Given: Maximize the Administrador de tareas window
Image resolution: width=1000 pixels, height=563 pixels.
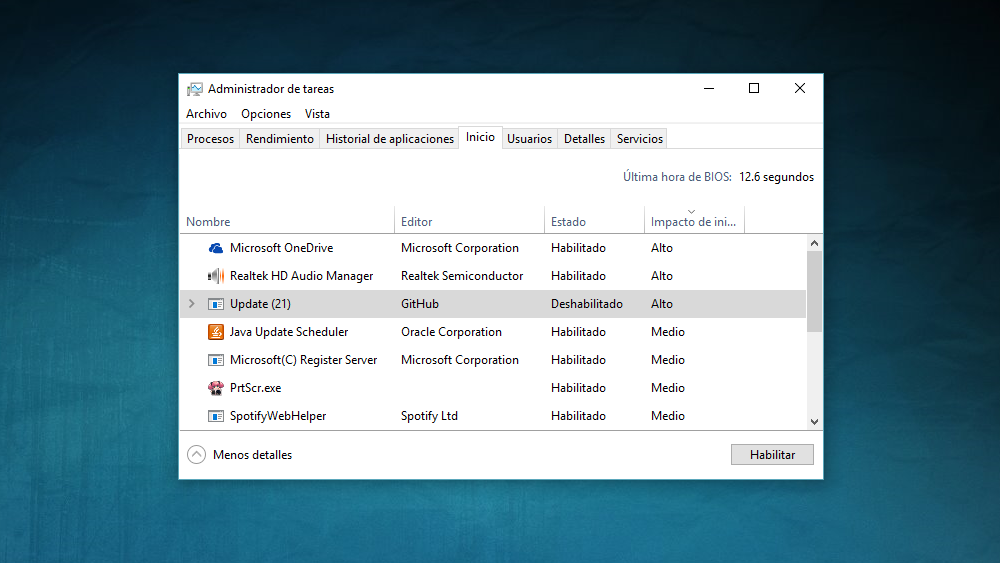Looking at the screenshot, I should [x=754, y=89].
